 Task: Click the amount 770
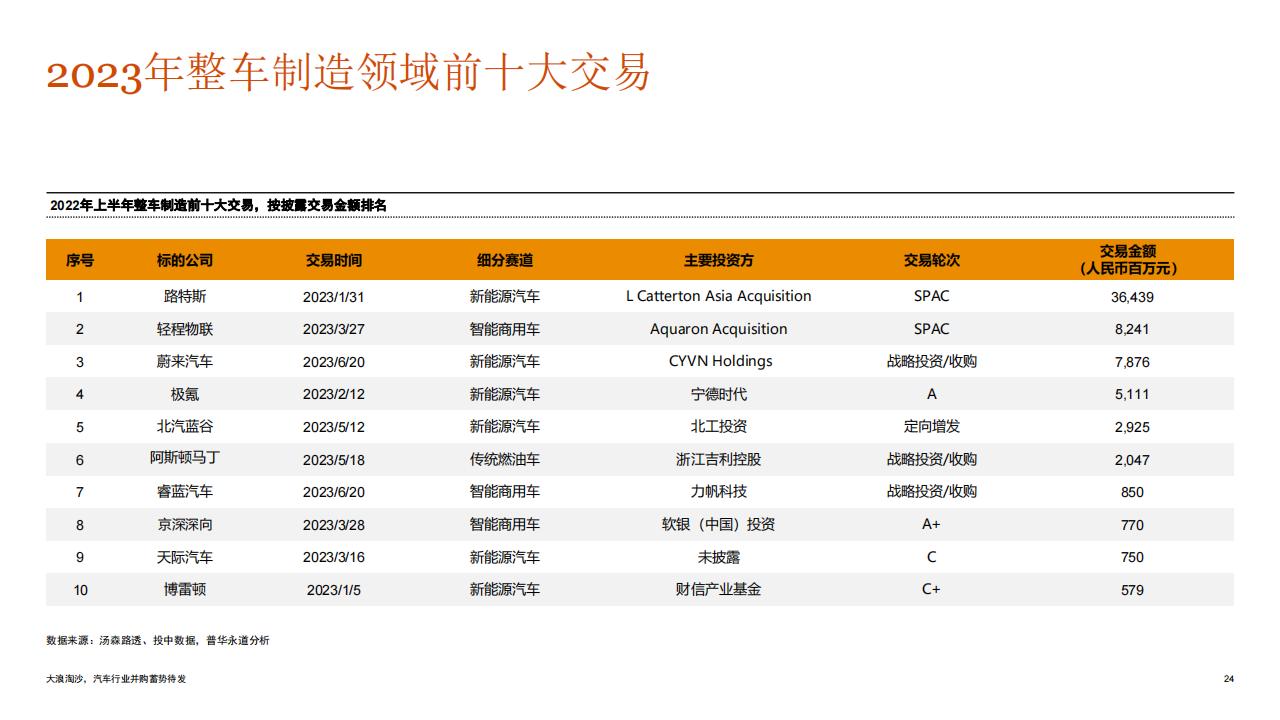pyautogui.click(x=1132, y=525)
